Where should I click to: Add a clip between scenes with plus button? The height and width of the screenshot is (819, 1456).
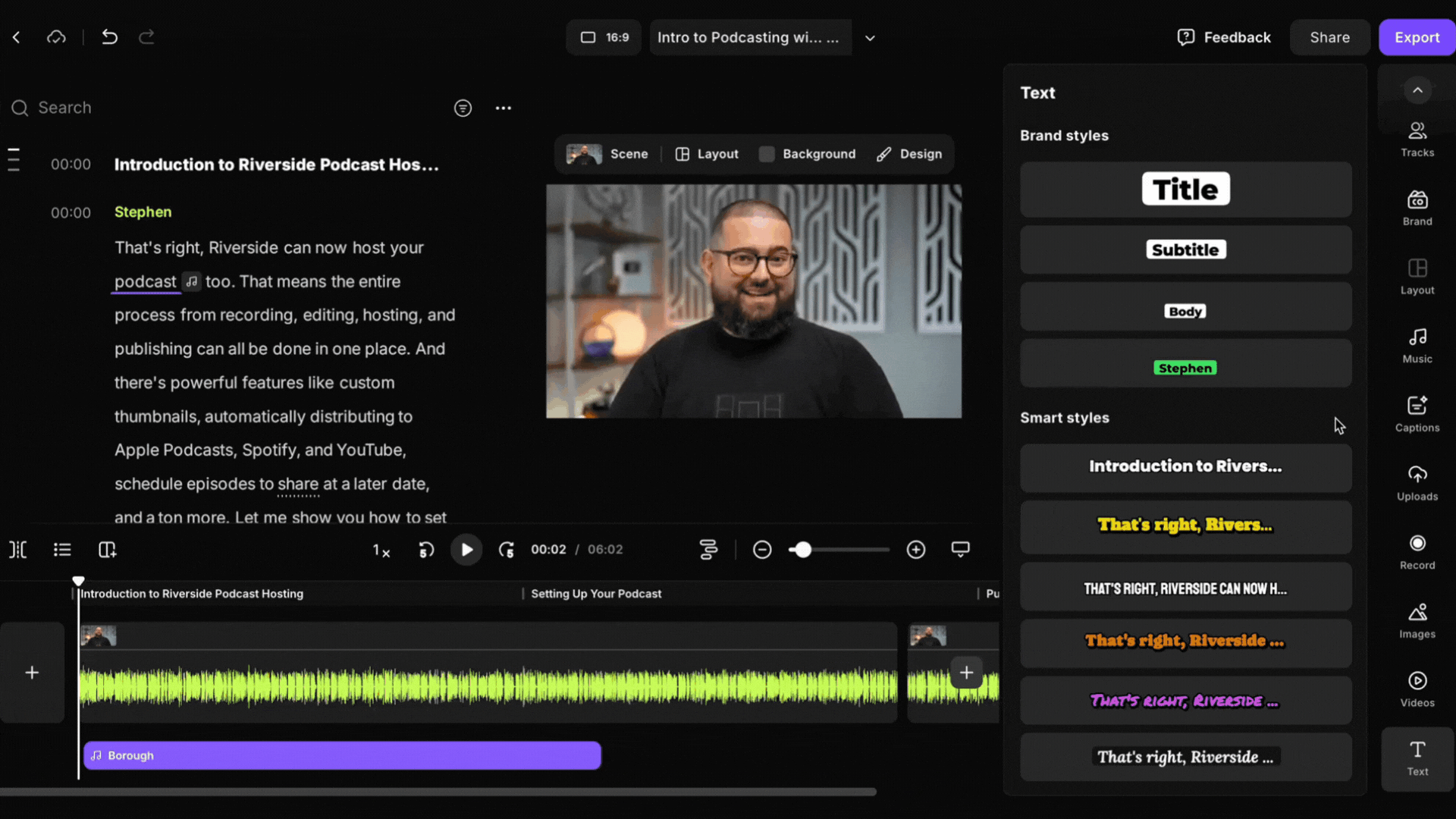tap(966, 673)
